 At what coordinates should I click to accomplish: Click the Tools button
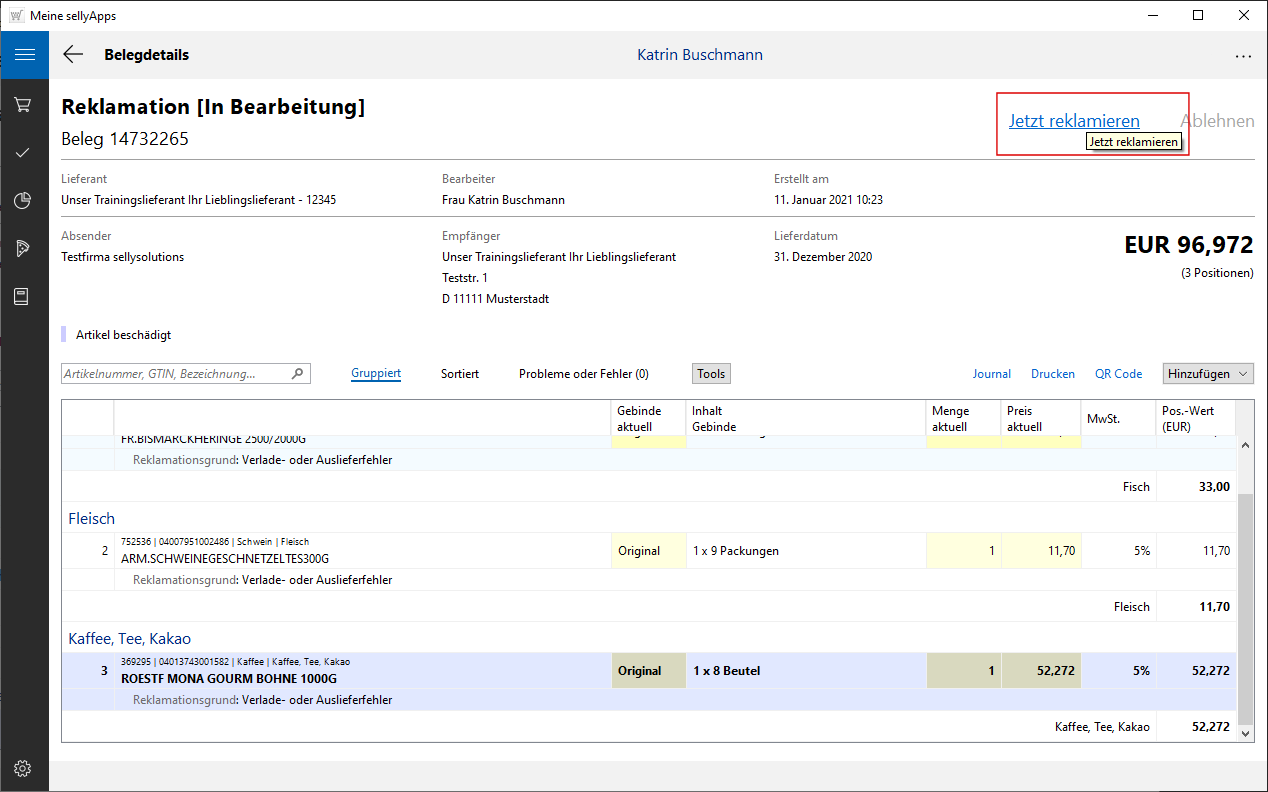tap(711, 374)
